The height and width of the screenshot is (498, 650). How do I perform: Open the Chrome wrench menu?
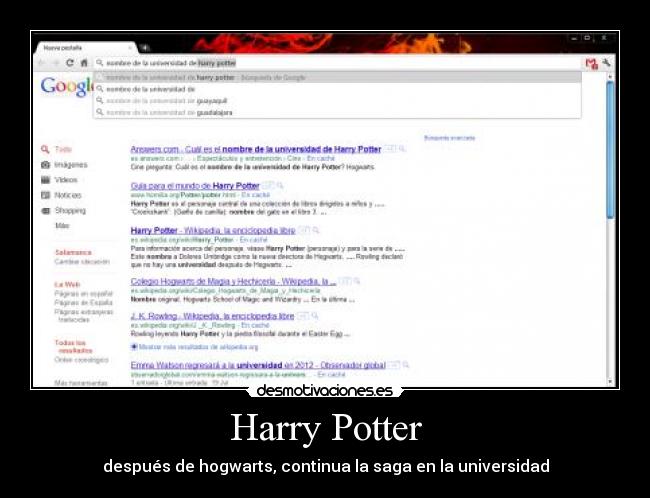(x=606, y=63)
